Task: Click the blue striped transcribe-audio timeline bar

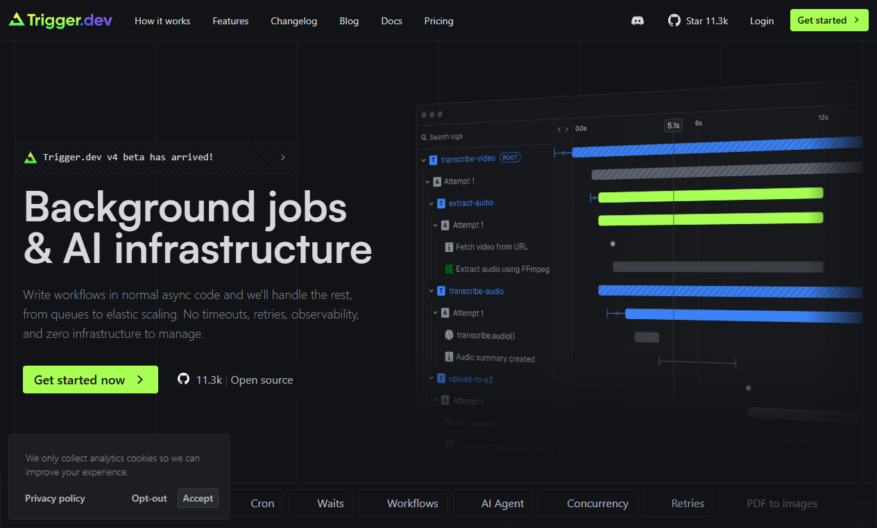Action: (730, 291)
